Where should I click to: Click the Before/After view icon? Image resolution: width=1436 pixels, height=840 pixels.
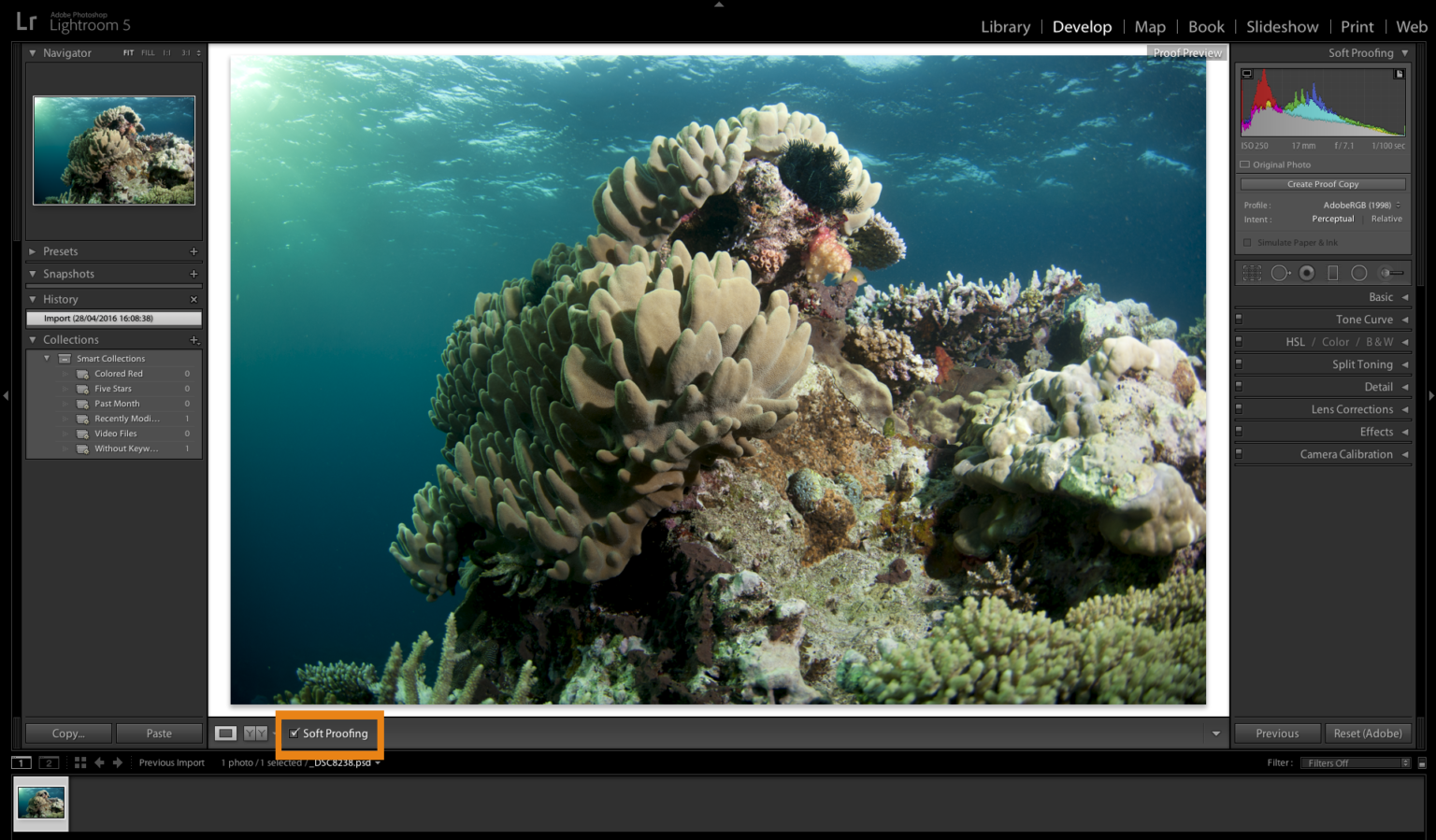coord(254,733)
